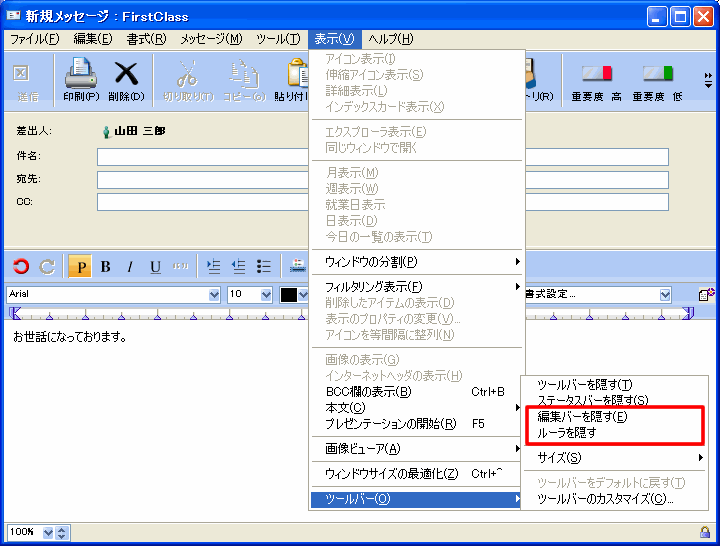
Task: Toggle the highlighted P paragraph button
Action: [x=80, y=266]
